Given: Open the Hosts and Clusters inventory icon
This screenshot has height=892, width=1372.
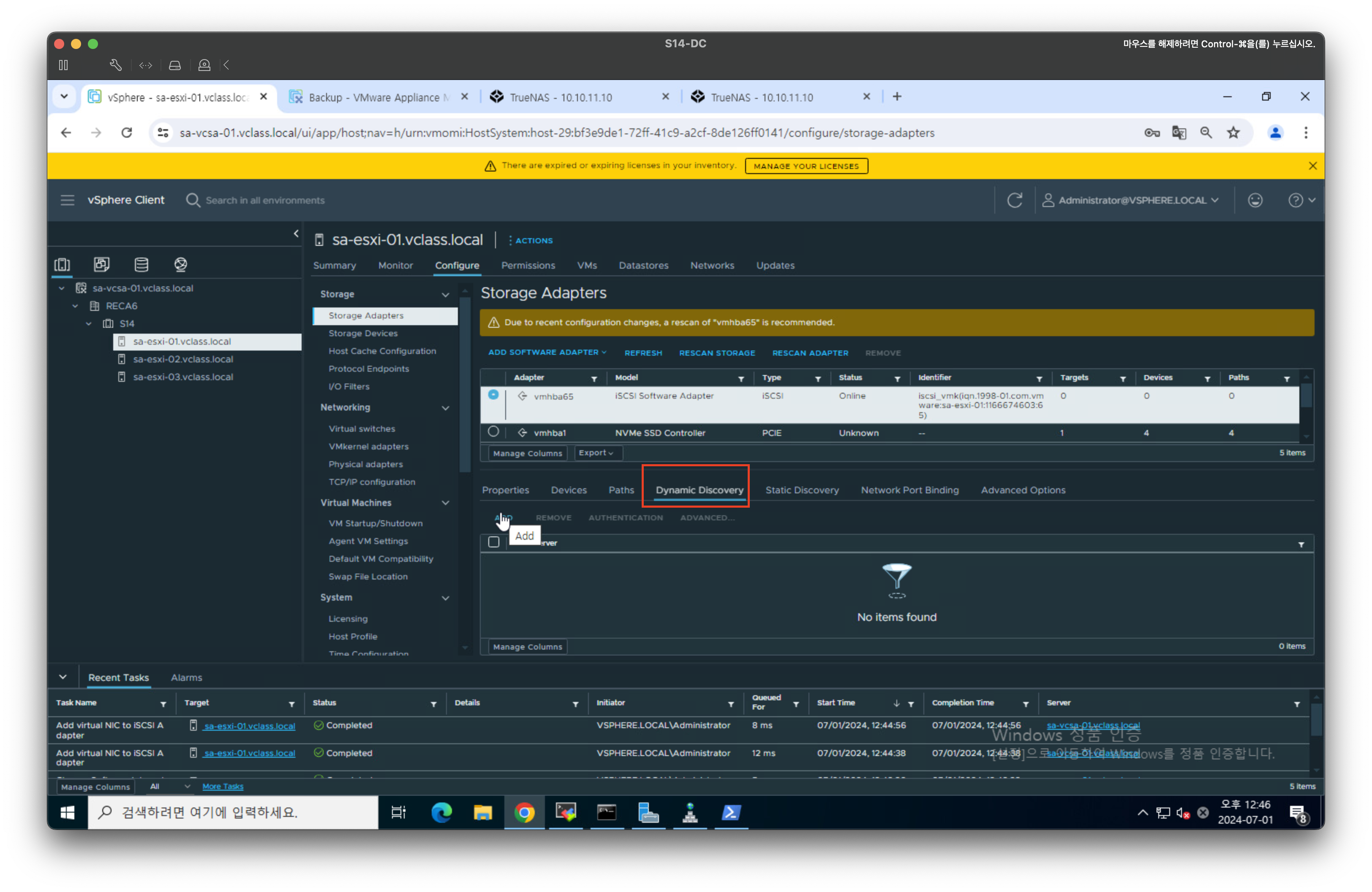Looking at the screenshot, I should [x=62, y=264].
